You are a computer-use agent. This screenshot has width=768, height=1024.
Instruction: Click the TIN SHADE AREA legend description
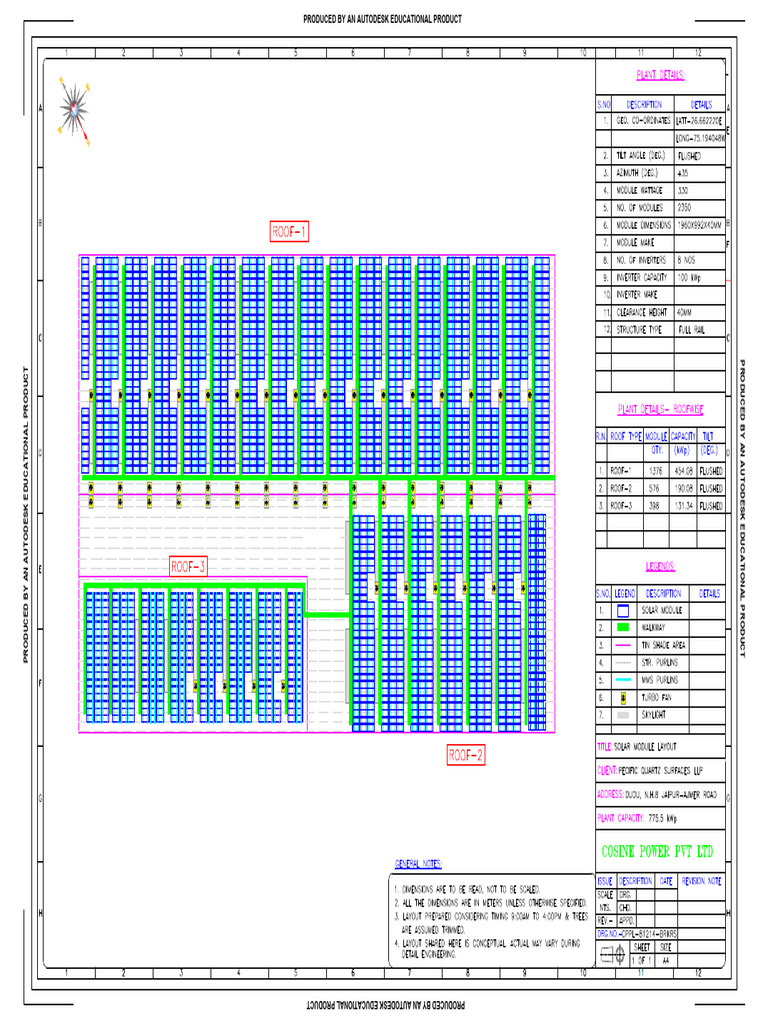(x=664, y=645)
